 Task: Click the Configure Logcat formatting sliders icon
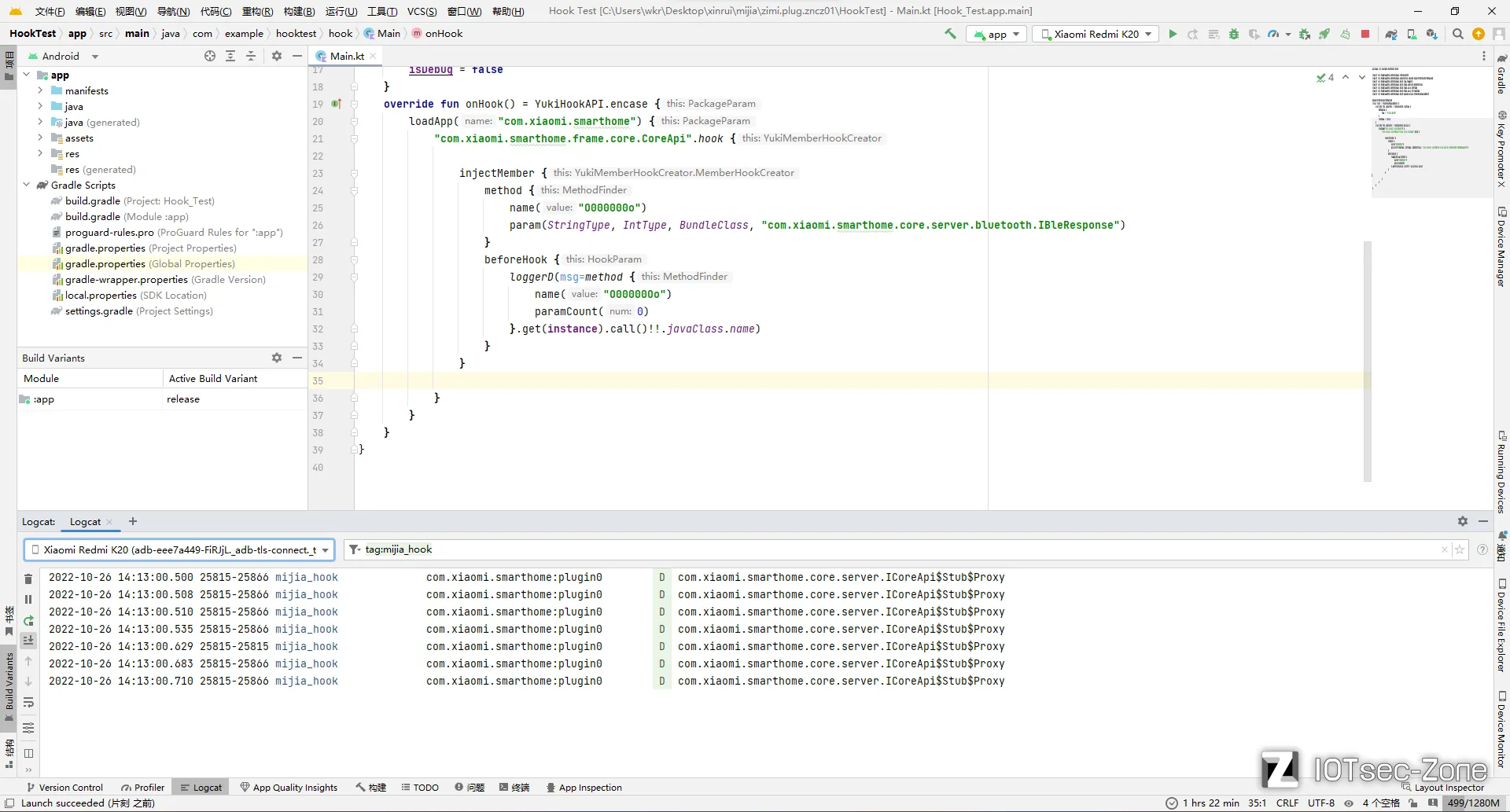click(x=28, y=728)
